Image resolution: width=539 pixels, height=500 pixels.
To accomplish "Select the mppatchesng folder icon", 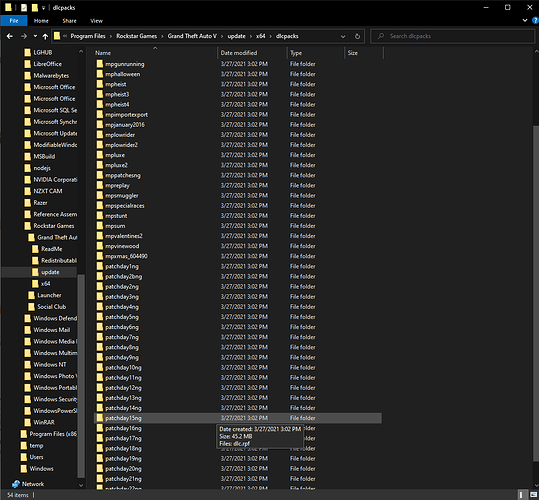I will [x=100, y=175].
